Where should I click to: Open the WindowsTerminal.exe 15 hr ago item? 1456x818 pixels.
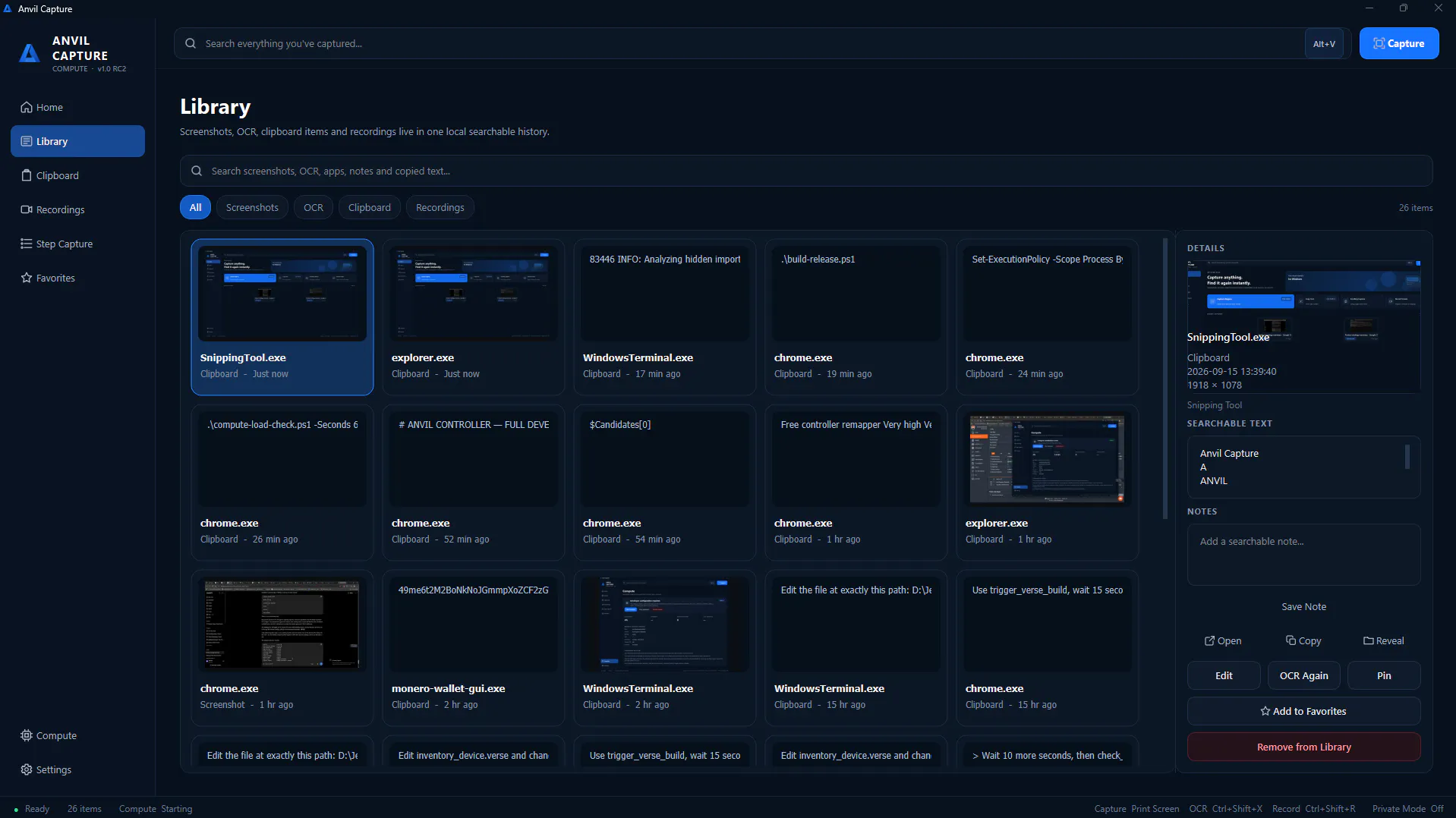click(856, 648)
